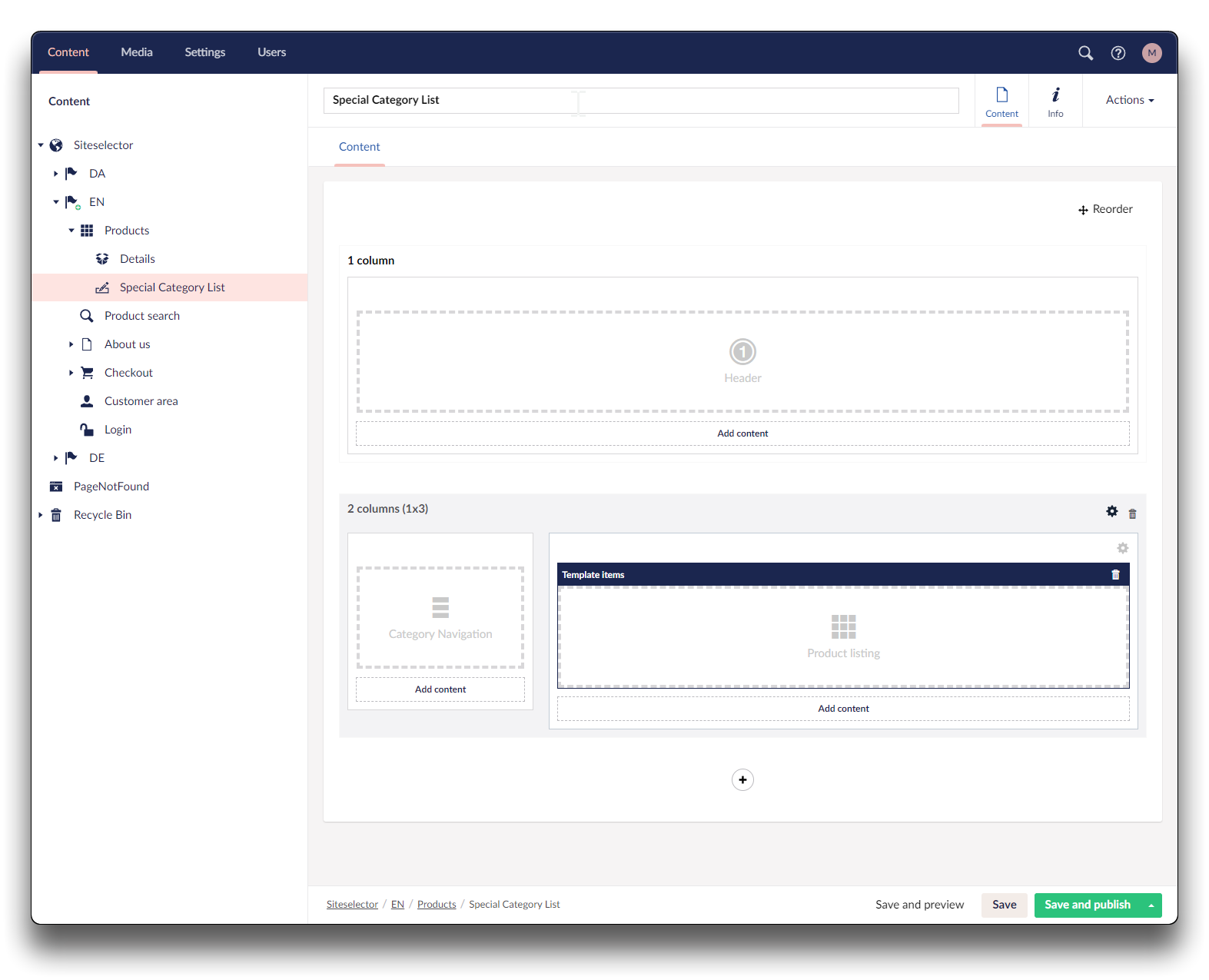1209x980 pixels.
Task: Click the Products breadcrumb link
Action: 437,905
